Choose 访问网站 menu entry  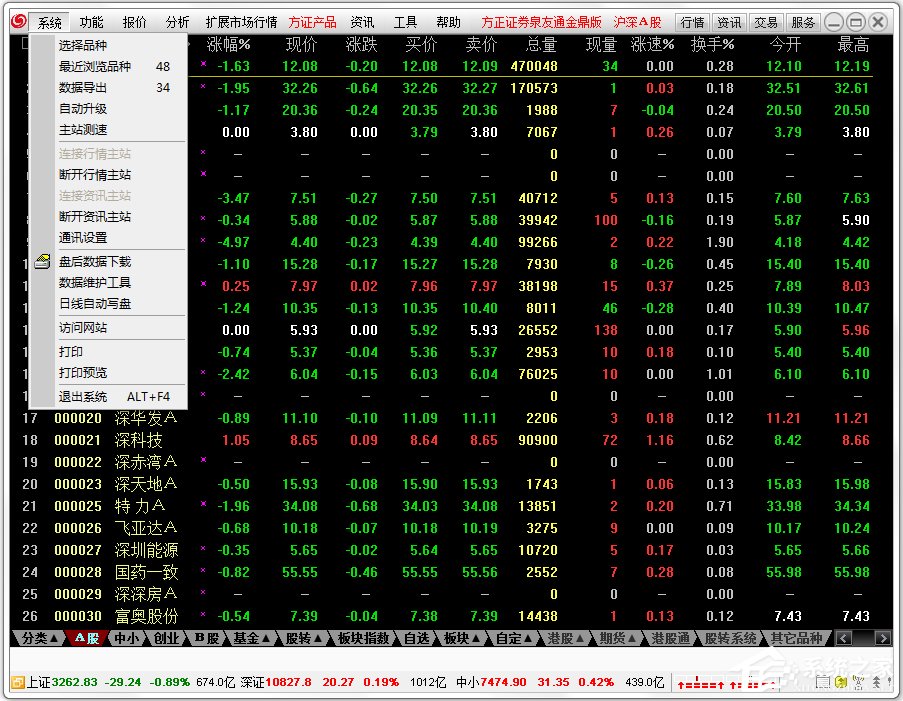click(108, 328)
